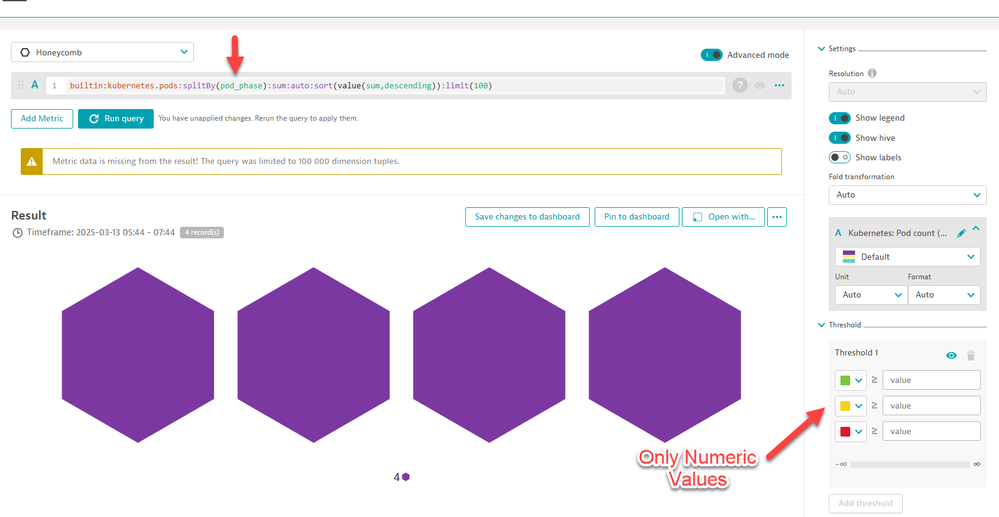Click Pin to dashboard button
The height and width of the screenshot is (517, 999).
[636, 217]
